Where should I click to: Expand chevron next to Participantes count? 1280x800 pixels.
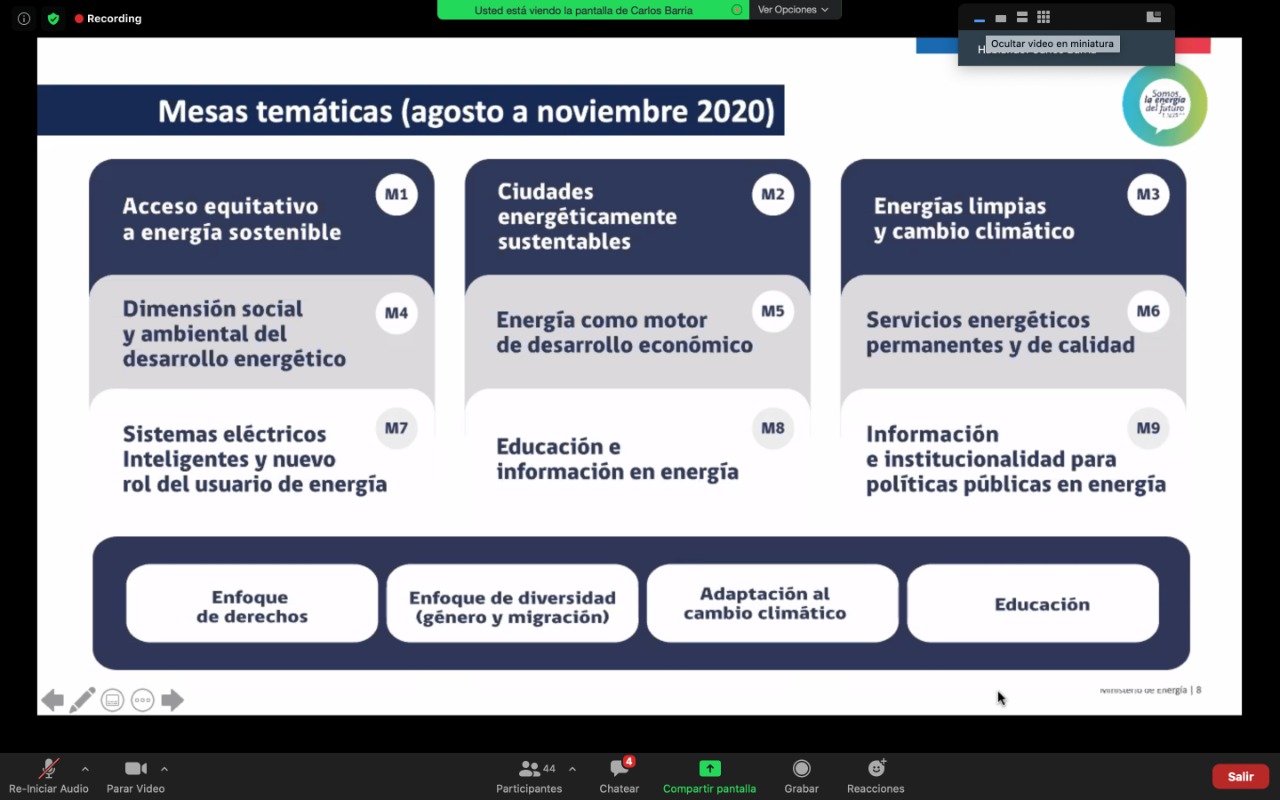(x=572, y=769)
